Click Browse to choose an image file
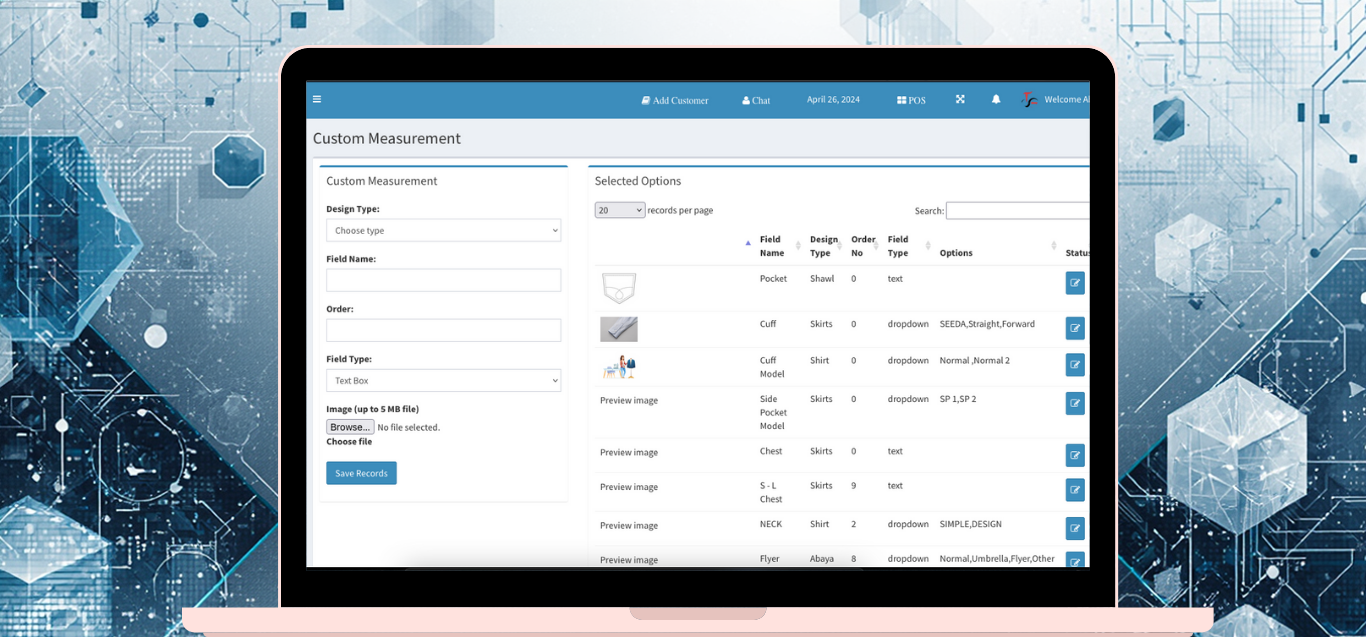Screen dimensions: 1366x637 click(349, 427)
